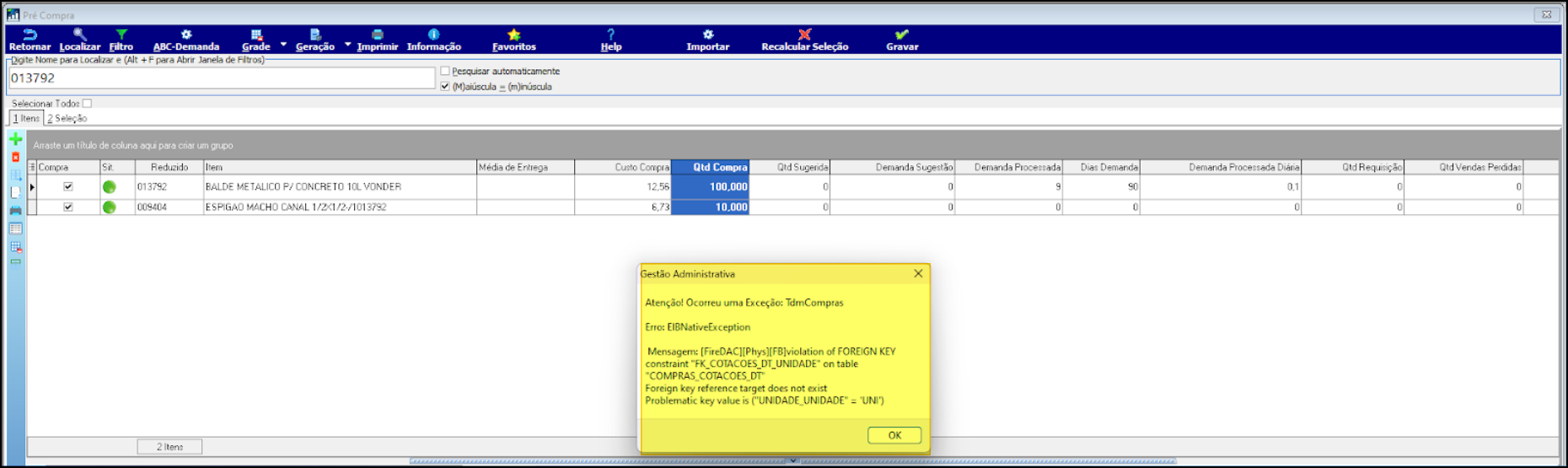Click green status dot of item 013792

click(109, 187)
